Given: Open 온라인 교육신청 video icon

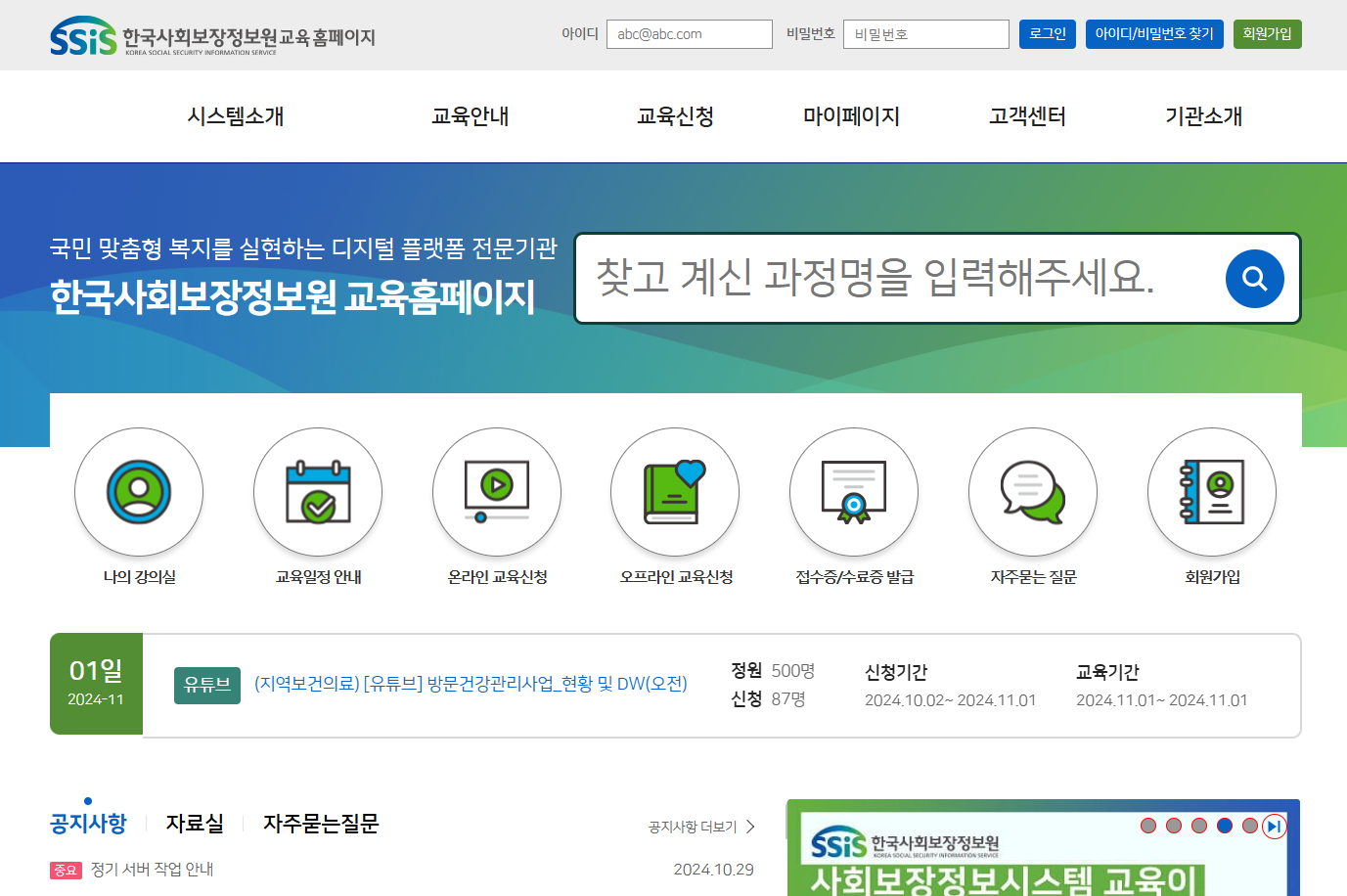Looking at the screenshot, I should (497, 492).
